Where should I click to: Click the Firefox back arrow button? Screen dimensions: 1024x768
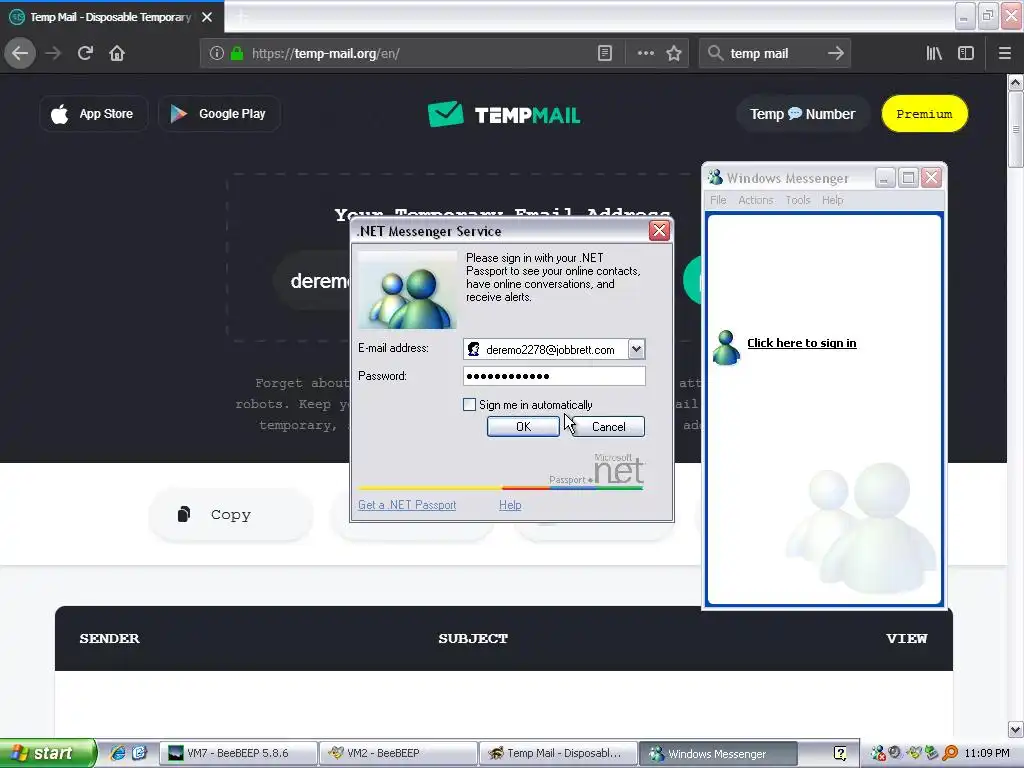click(20, 53)
